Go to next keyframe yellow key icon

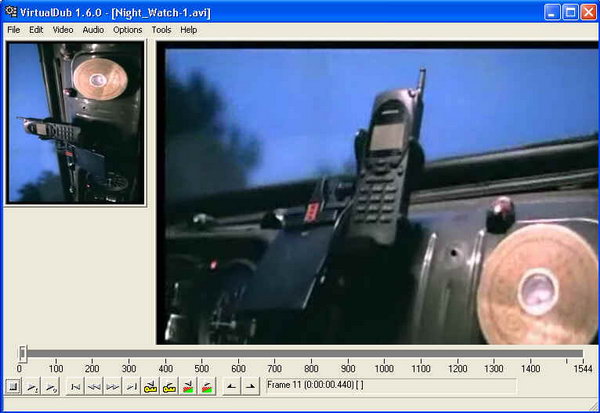coord(169,387)
